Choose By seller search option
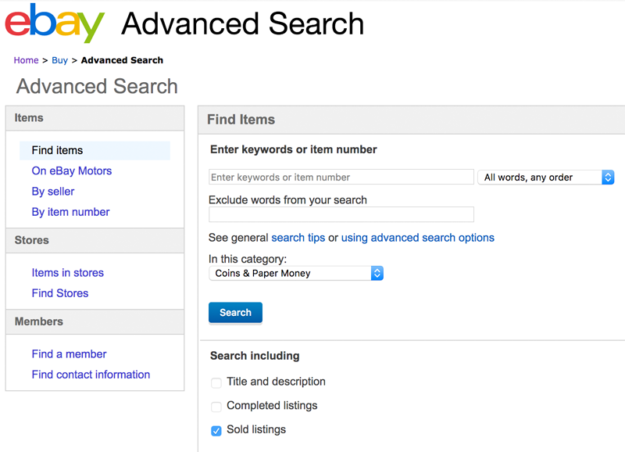Screen dimensions: 625x452 point(53,191)
